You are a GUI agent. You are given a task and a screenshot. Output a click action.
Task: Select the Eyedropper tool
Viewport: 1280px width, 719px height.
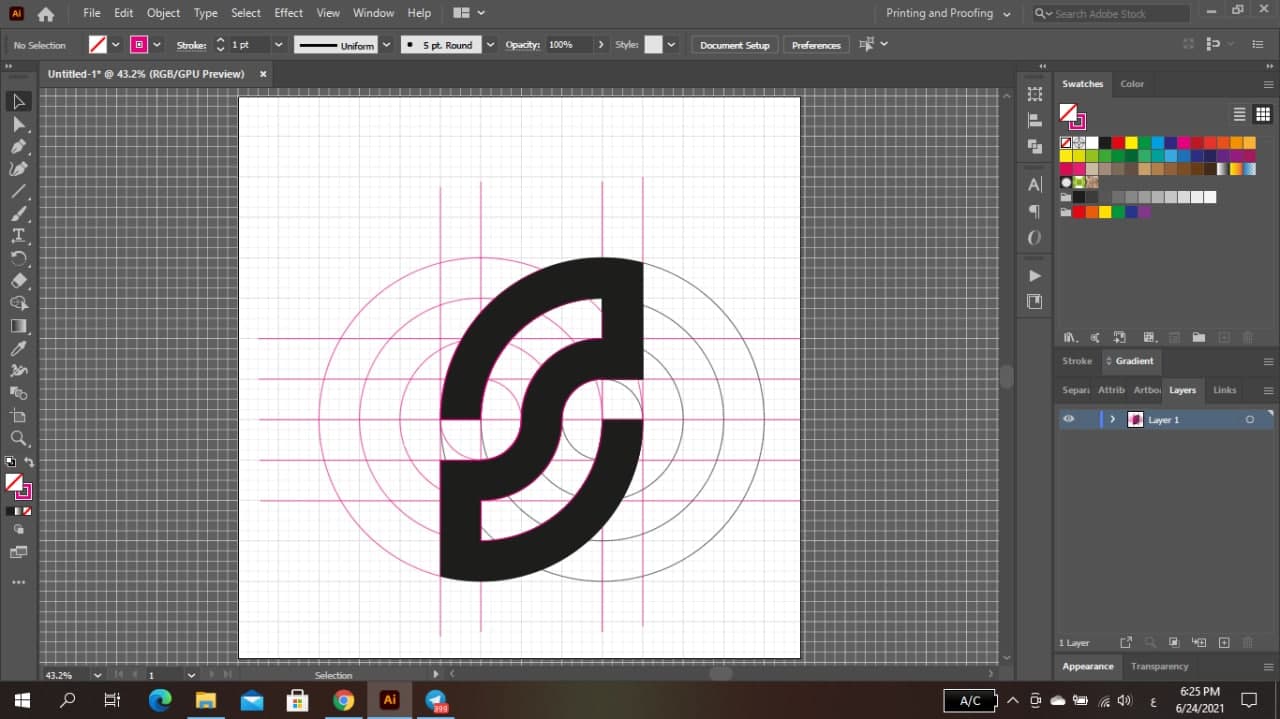click(x=18, y=348)
